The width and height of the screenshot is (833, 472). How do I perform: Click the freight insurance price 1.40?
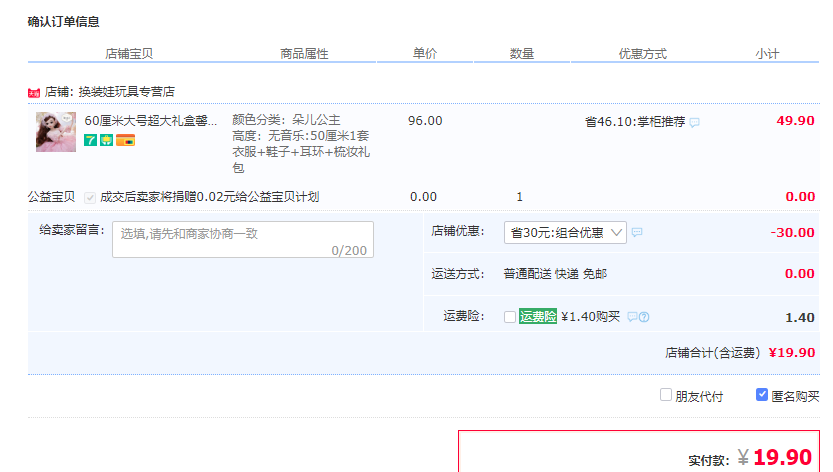(800, 318)
